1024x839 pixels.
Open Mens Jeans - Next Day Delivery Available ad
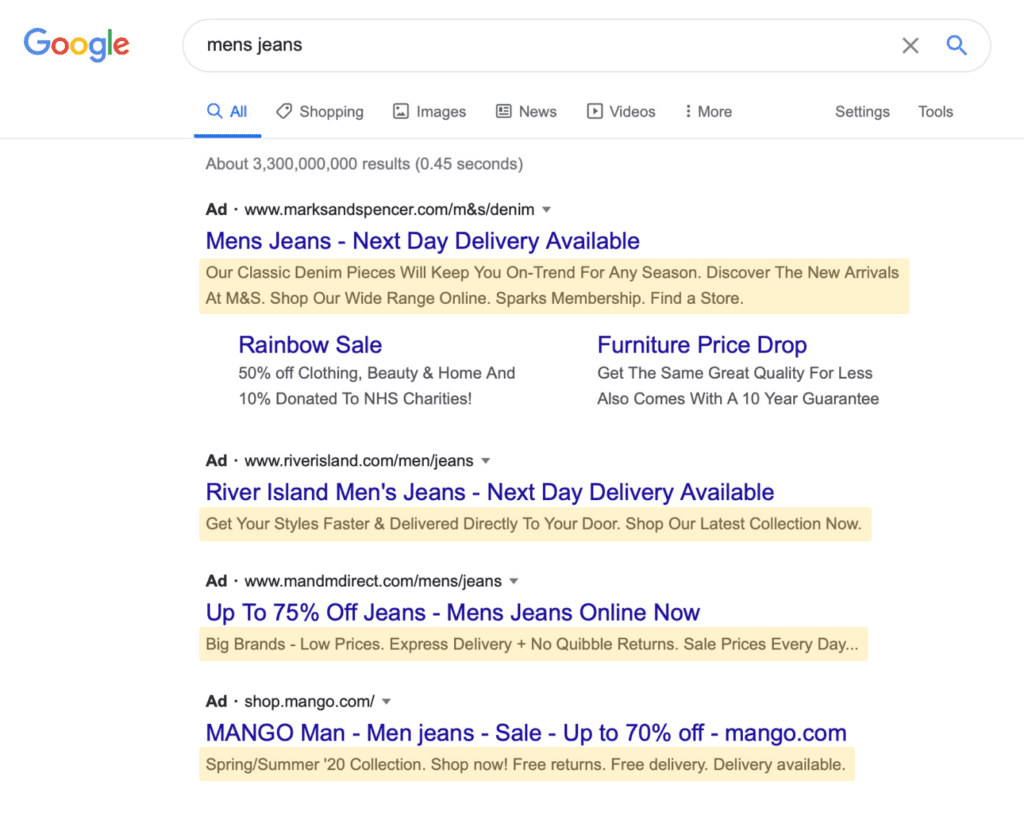[423, 241]
